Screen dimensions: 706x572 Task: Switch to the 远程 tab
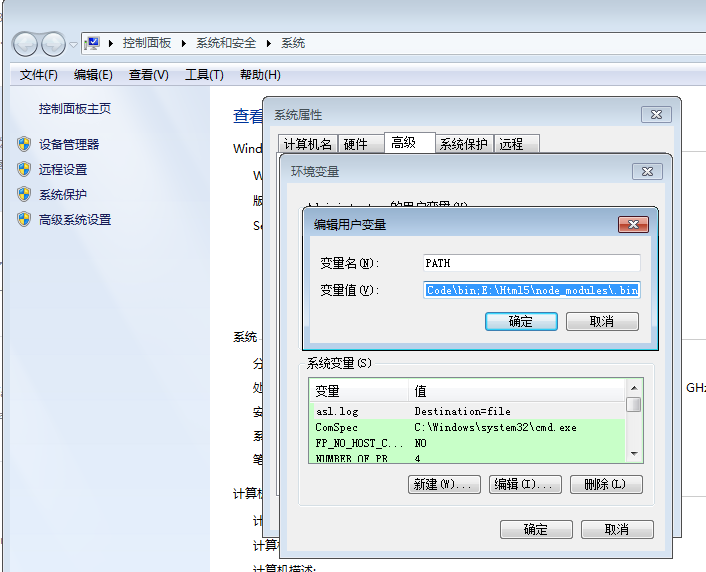tap(516, 144)
